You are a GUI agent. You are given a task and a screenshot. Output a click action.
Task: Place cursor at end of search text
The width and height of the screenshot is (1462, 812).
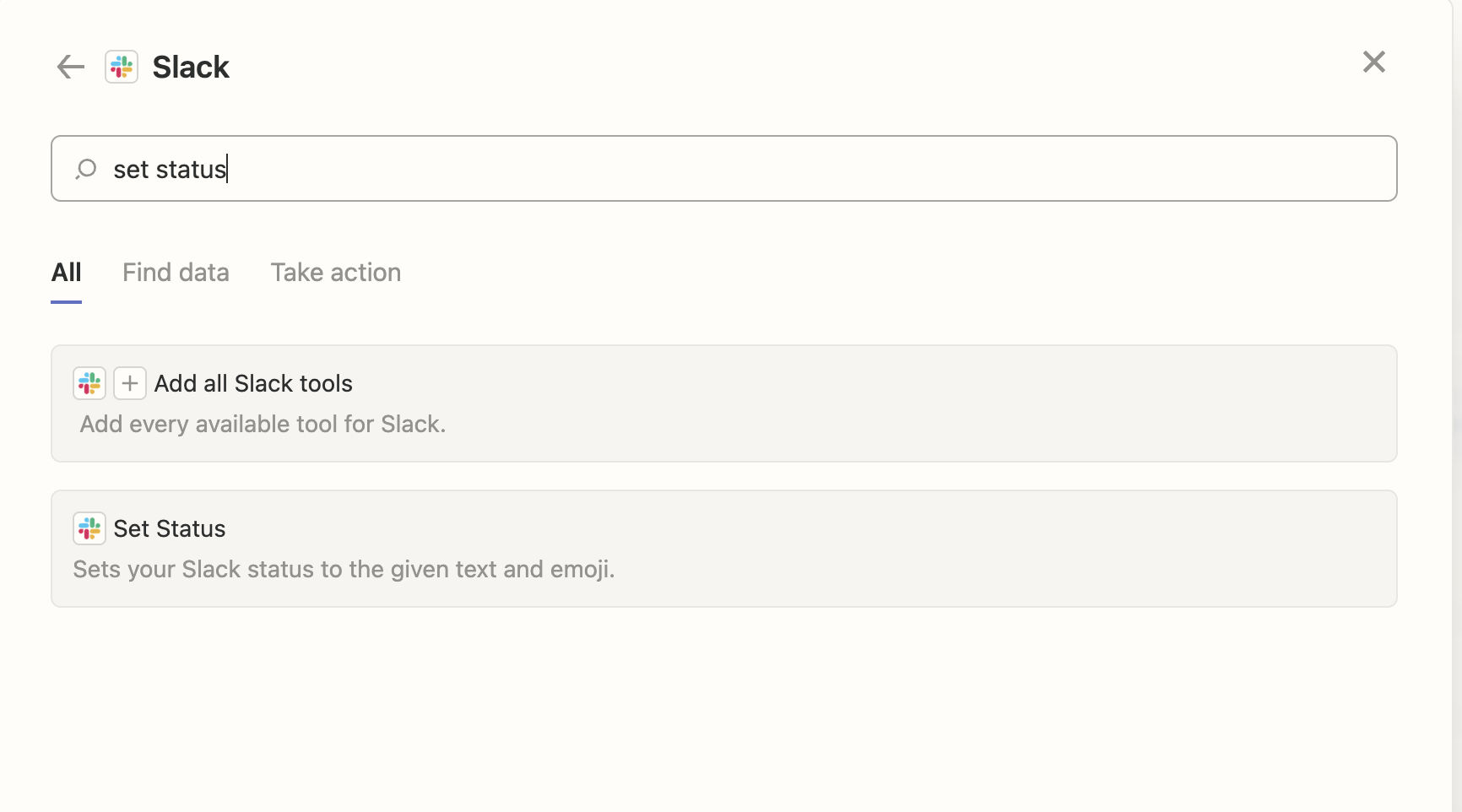point(228,169)
